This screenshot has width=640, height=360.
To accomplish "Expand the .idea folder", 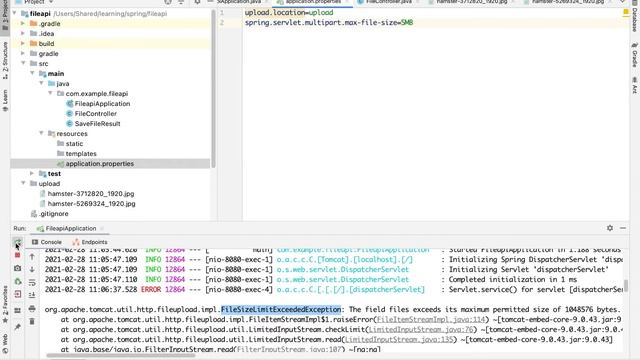I will coord(23,33).
